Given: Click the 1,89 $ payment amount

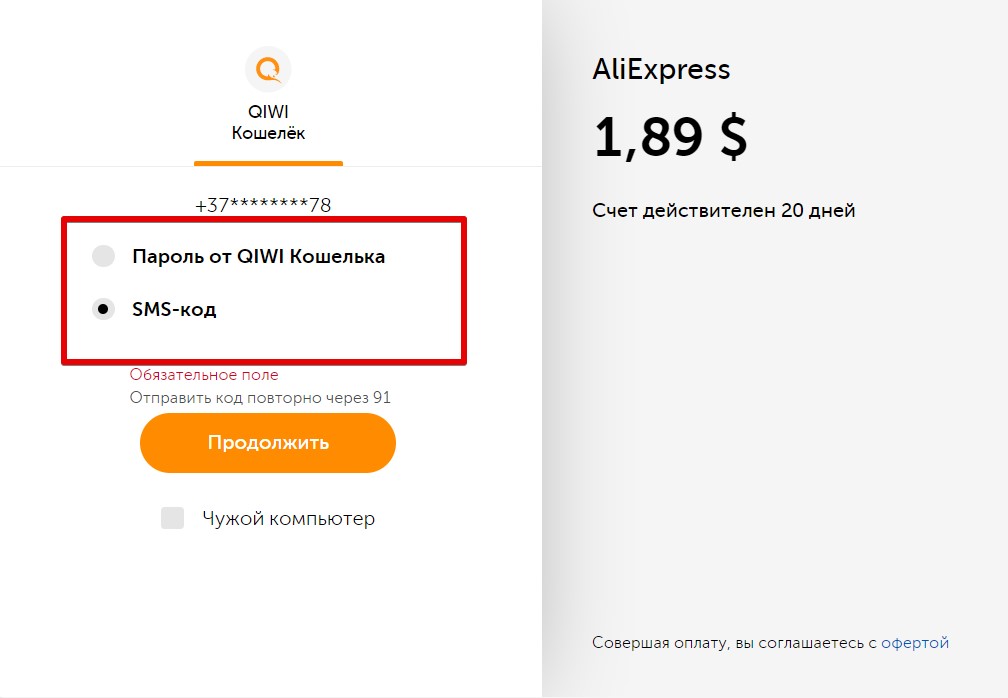Looking at the screenshot, I should tap(670, 137).
